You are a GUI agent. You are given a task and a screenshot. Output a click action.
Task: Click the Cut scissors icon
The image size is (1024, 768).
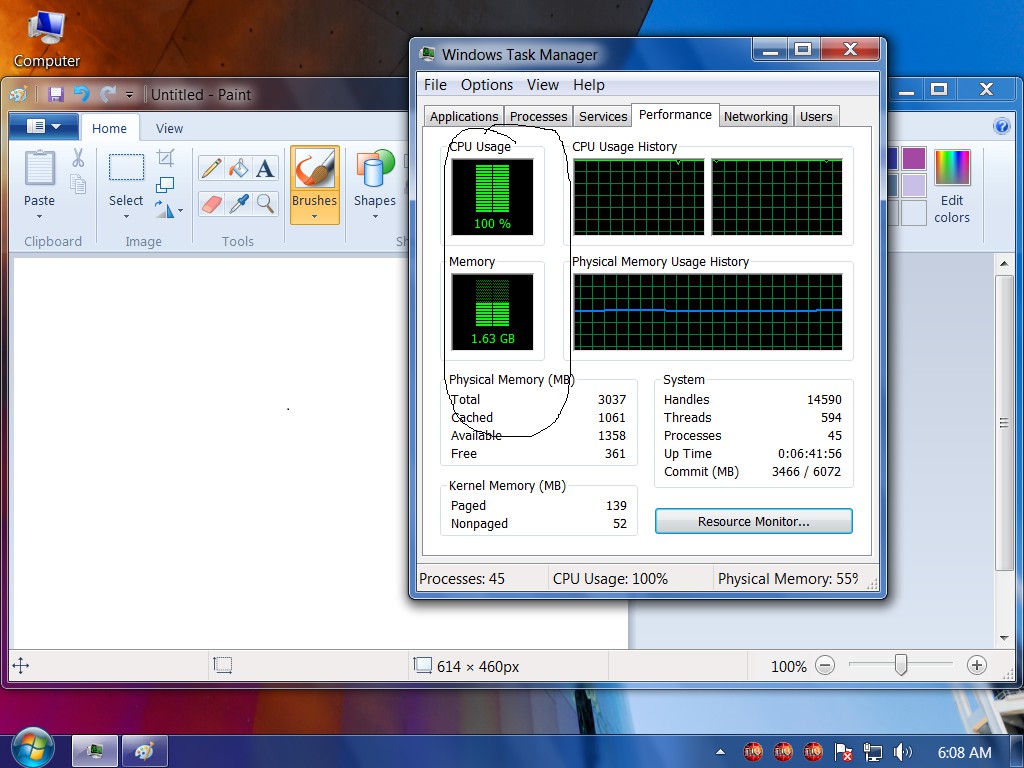[78, 157]
